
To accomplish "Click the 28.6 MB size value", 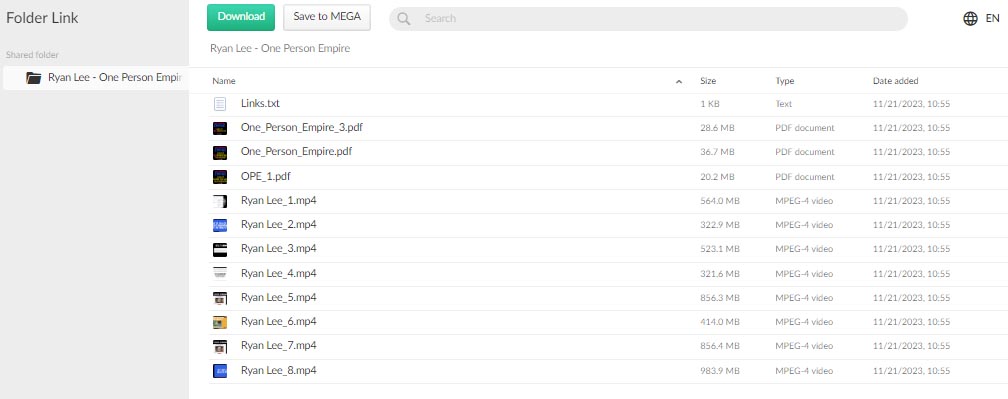I will [x=717, y=128].
